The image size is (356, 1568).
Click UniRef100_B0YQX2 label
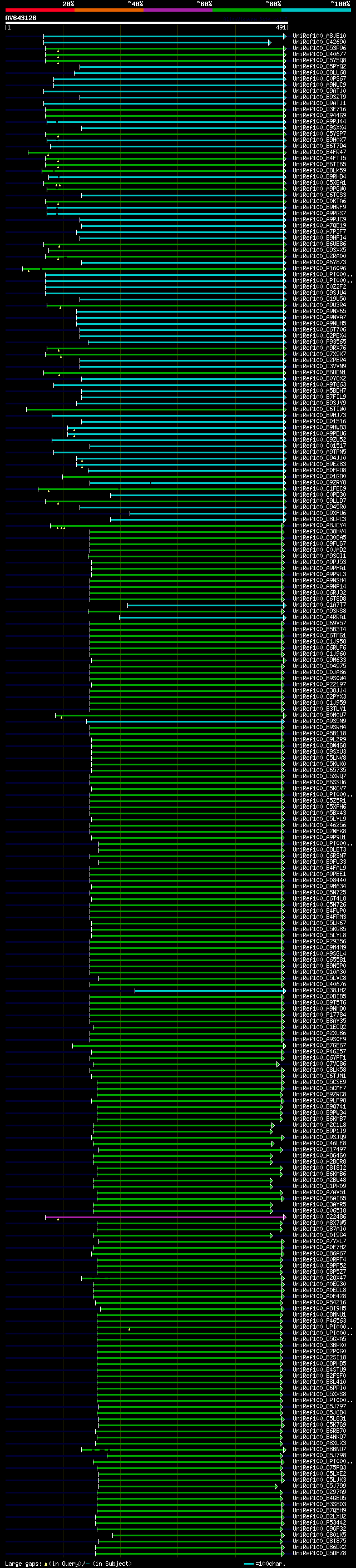[319, 379]
